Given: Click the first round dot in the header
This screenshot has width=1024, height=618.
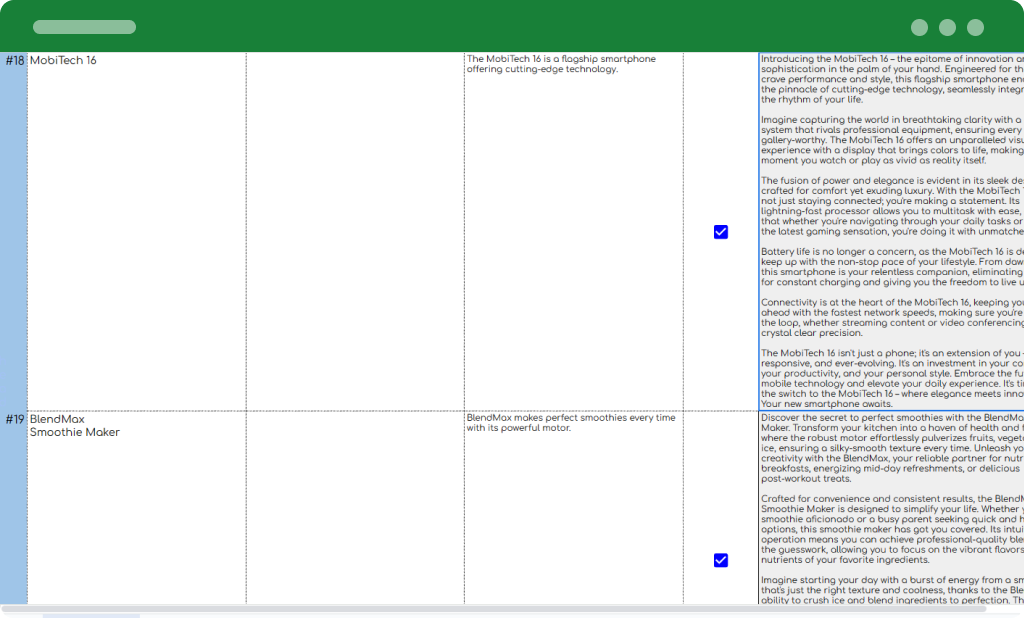Looking at the screenshot, I should point(919,27).
